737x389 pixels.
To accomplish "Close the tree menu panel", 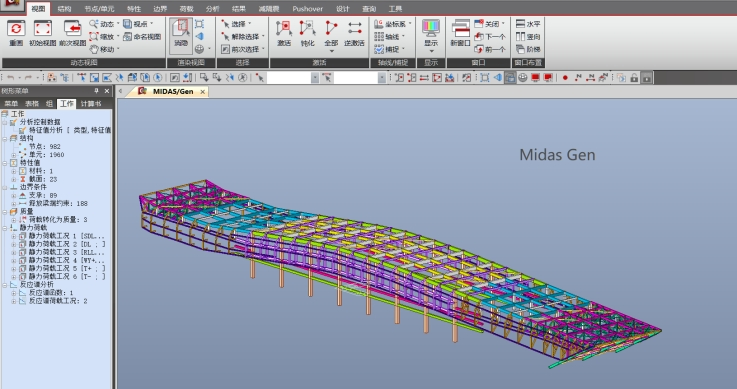I will point(107,91).
